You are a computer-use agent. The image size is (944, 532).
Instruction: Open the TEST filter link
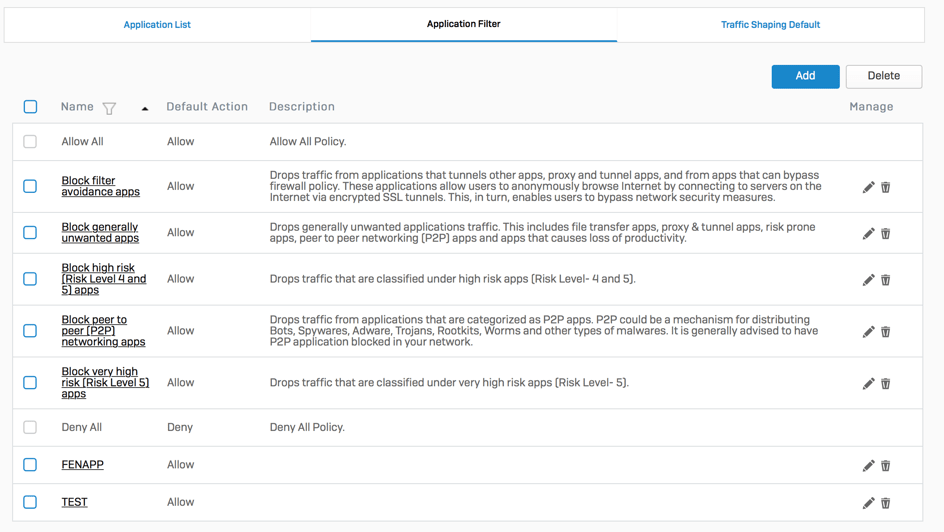pyautogui.click(x=74, y=502)
